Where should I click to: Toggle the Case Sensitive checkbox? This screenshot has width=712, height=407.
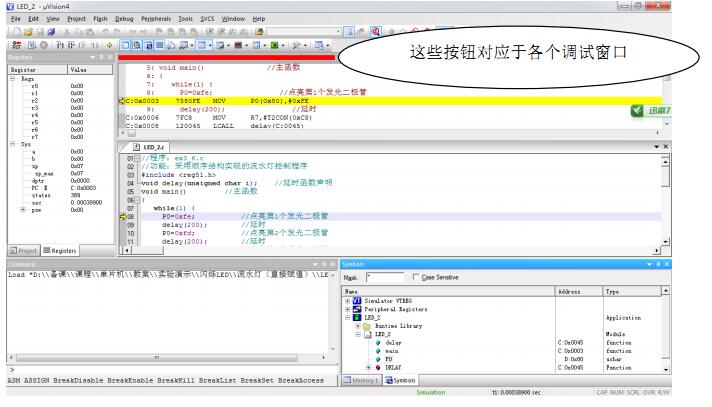tap(415, 277)
